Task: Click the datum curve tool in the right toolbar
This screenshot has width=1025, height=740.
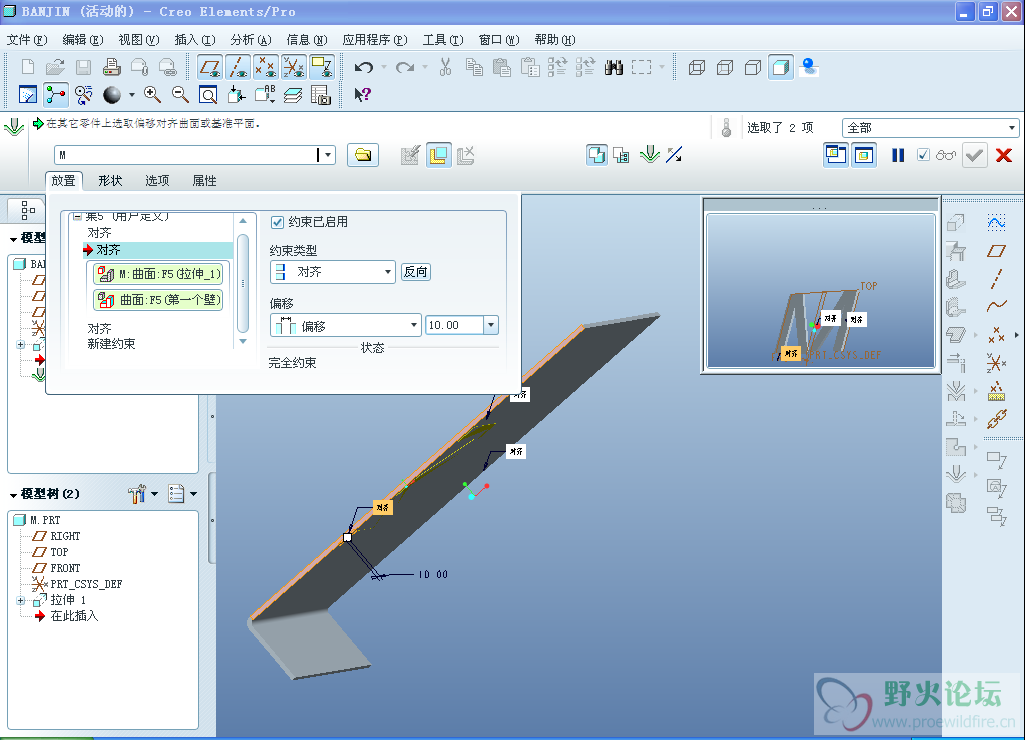Action: pos(996,306)
